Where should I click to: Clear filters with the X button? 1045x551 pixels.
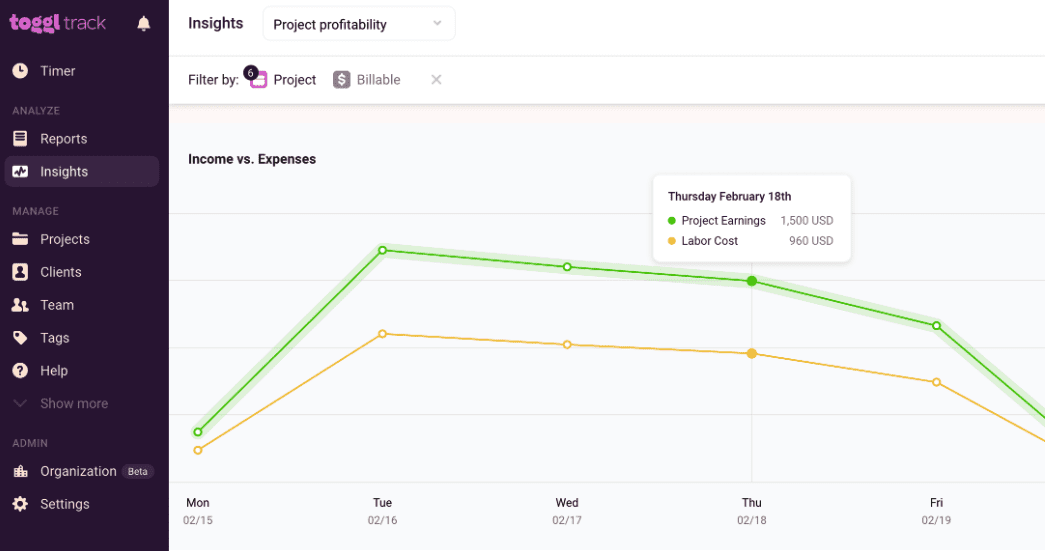point(436,80)
